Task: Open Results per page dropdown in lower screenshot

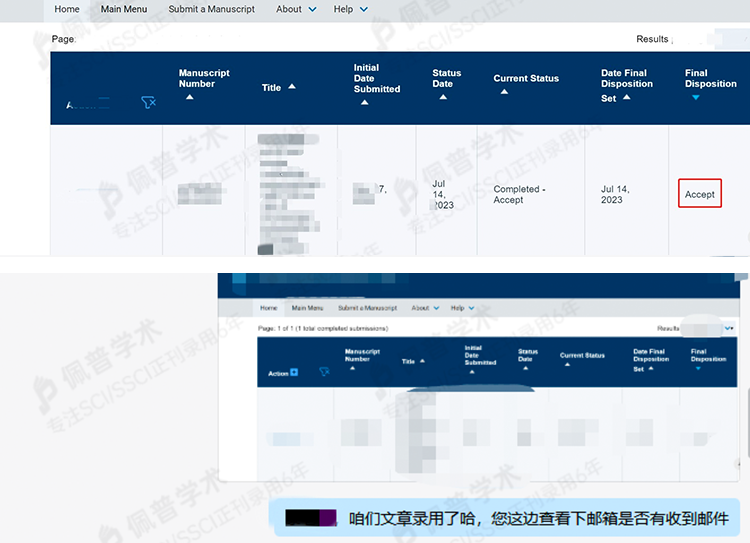Action: point(728,328)
